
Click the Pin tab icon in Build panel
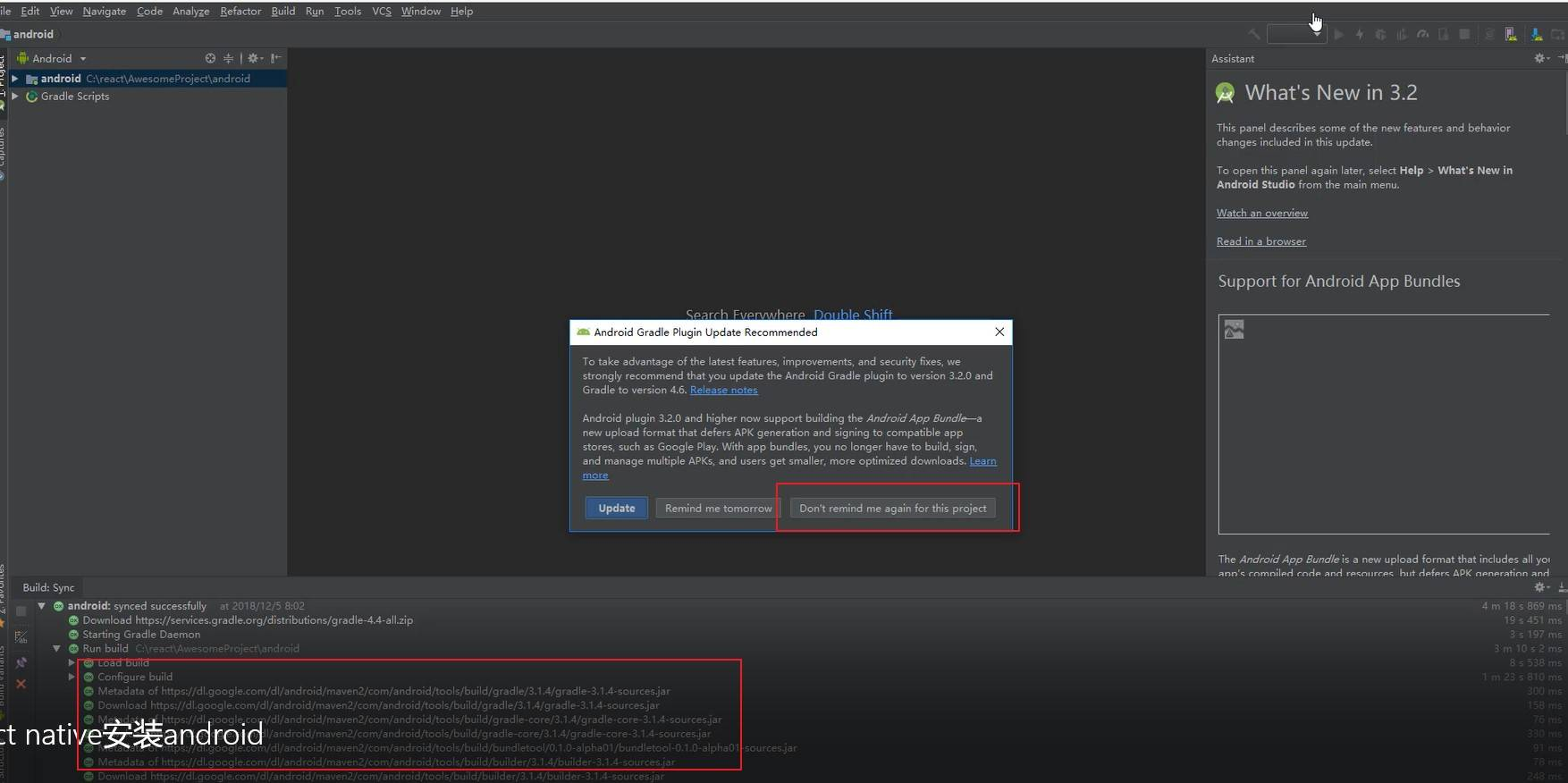coord(21,662)
